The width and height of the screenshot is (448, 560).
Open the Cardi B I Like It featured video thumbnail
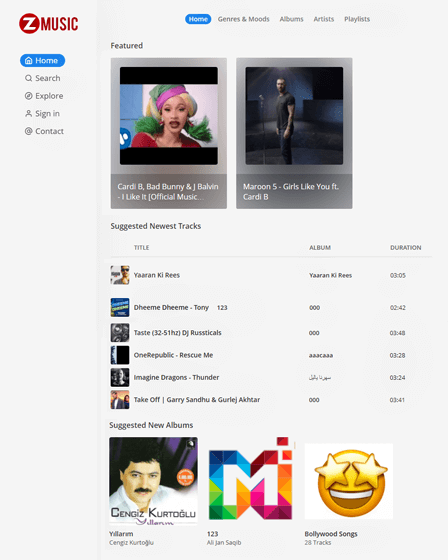pos(169,116)
